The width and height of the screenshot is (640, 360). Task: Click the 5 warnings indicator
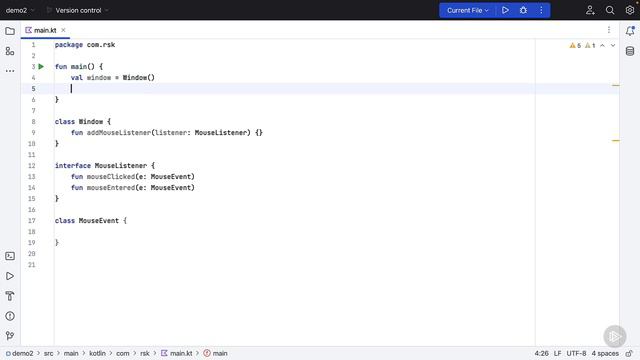575,46
